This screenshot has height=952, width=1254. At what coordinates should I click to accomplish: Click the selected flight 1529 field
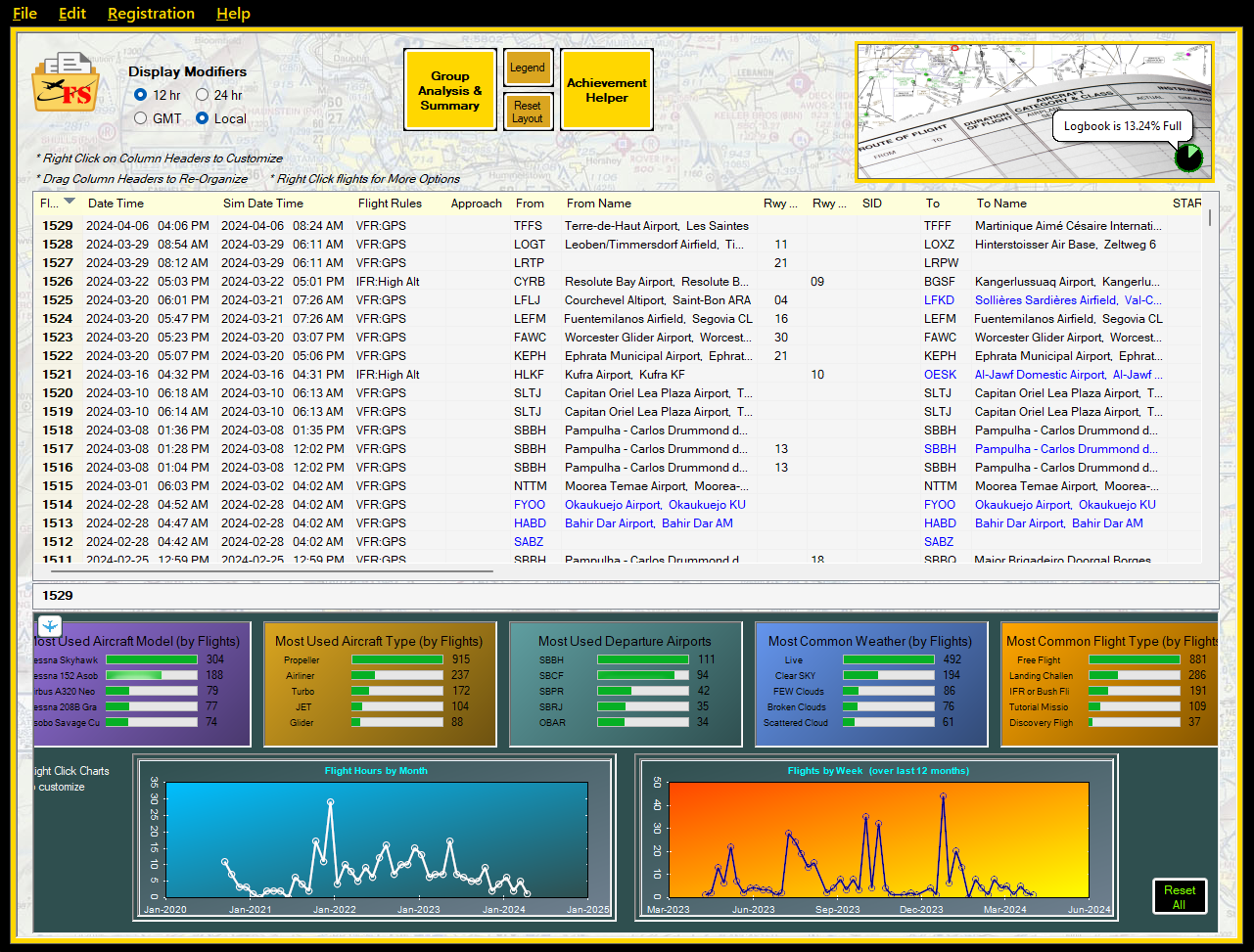(626, 595)
